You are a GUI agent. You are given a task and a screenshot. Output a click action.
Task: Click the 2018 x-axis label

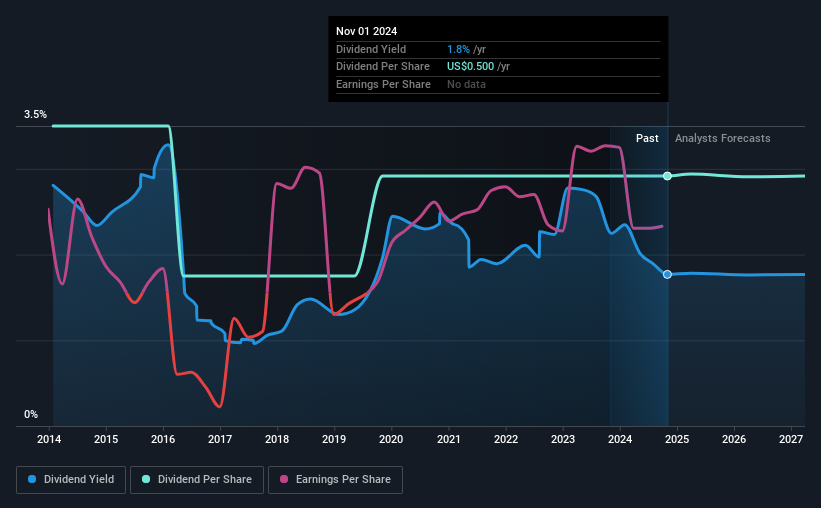(277, 439)
